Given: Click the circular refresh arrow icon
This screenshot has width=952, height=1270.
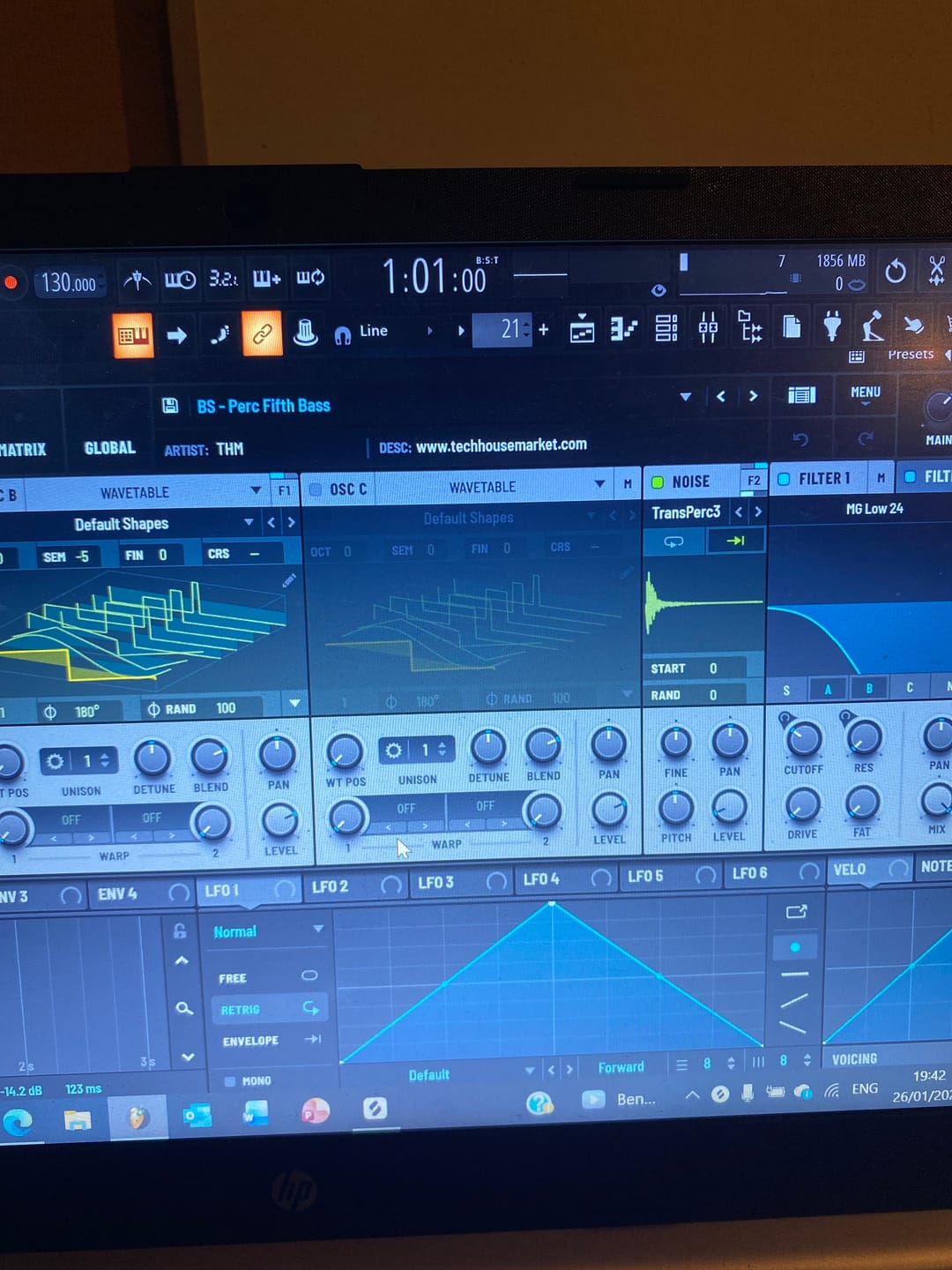Looking at the screenshot, I should (895, 271).
